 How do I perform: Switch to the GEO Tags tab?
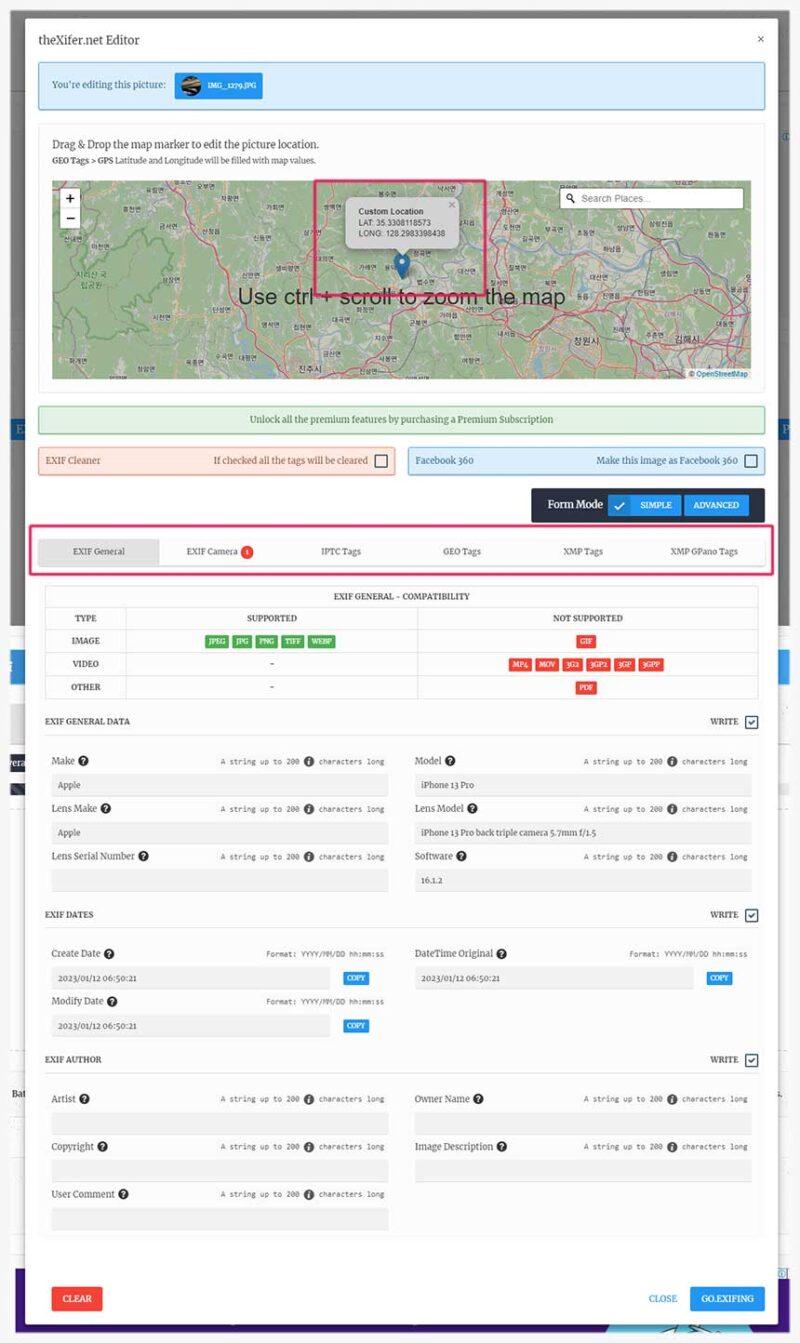tap(462, 551)
